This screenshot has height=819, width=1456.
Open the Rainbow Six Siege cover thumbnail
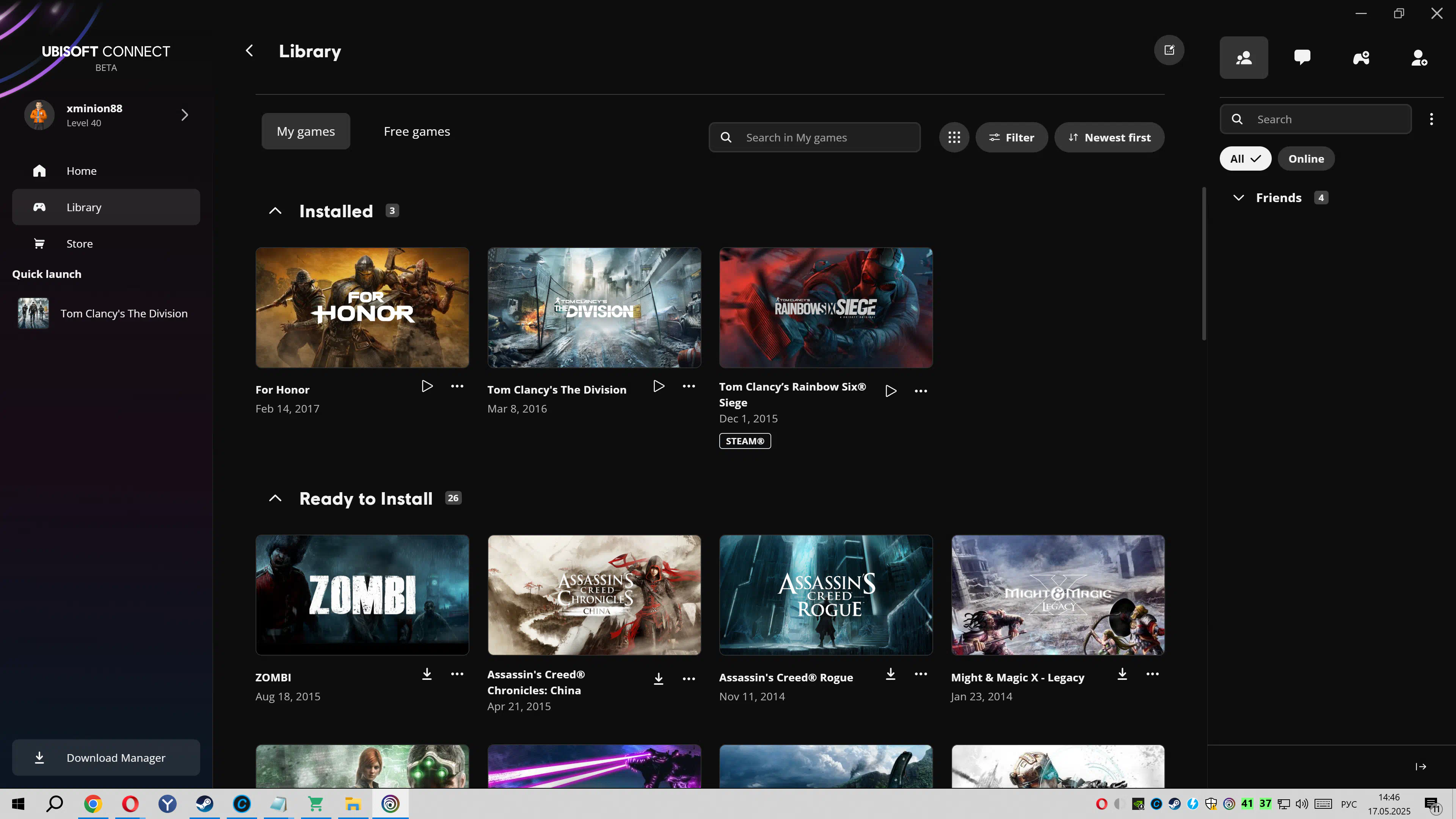click(x=826, y=308)
